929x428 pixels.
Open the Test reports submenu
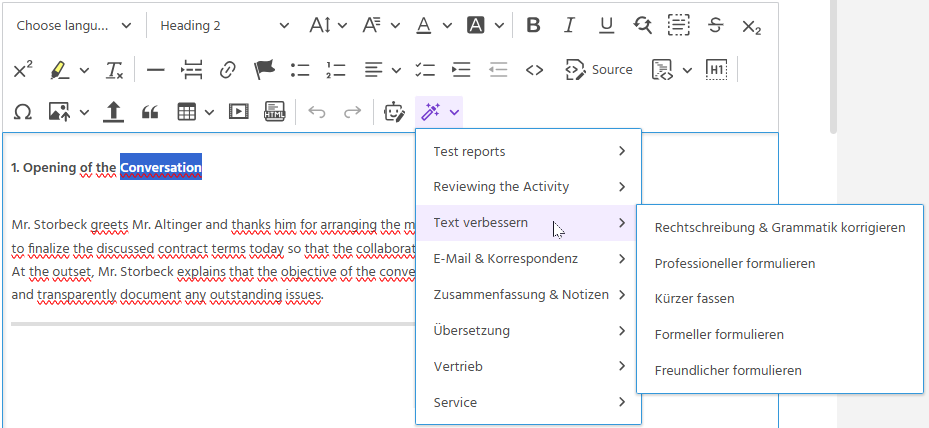tap(528, 151)
